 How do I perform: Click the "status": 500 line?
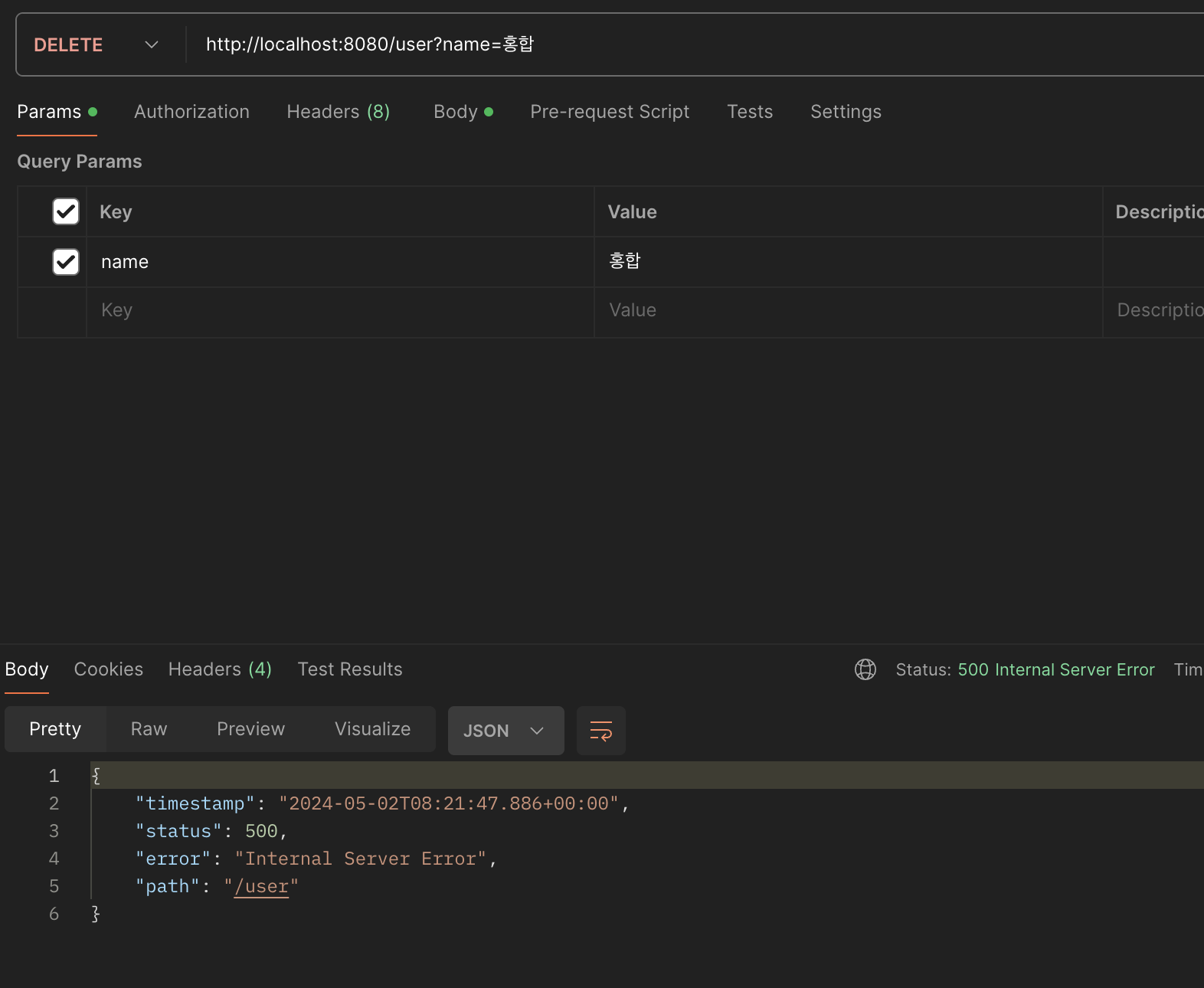point(211,831)
